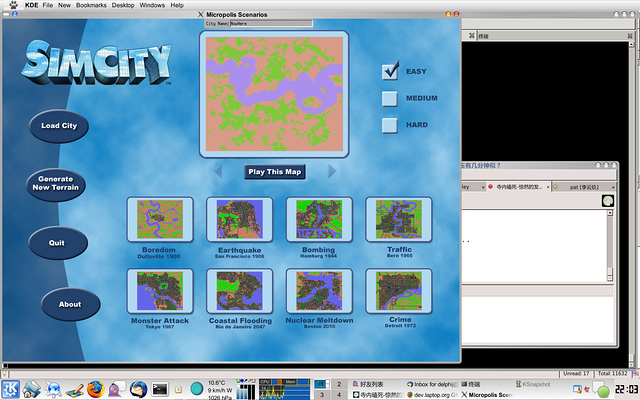Enable the HARD difficulty checkbox
640x400 pixels.
tap(390, 125)
